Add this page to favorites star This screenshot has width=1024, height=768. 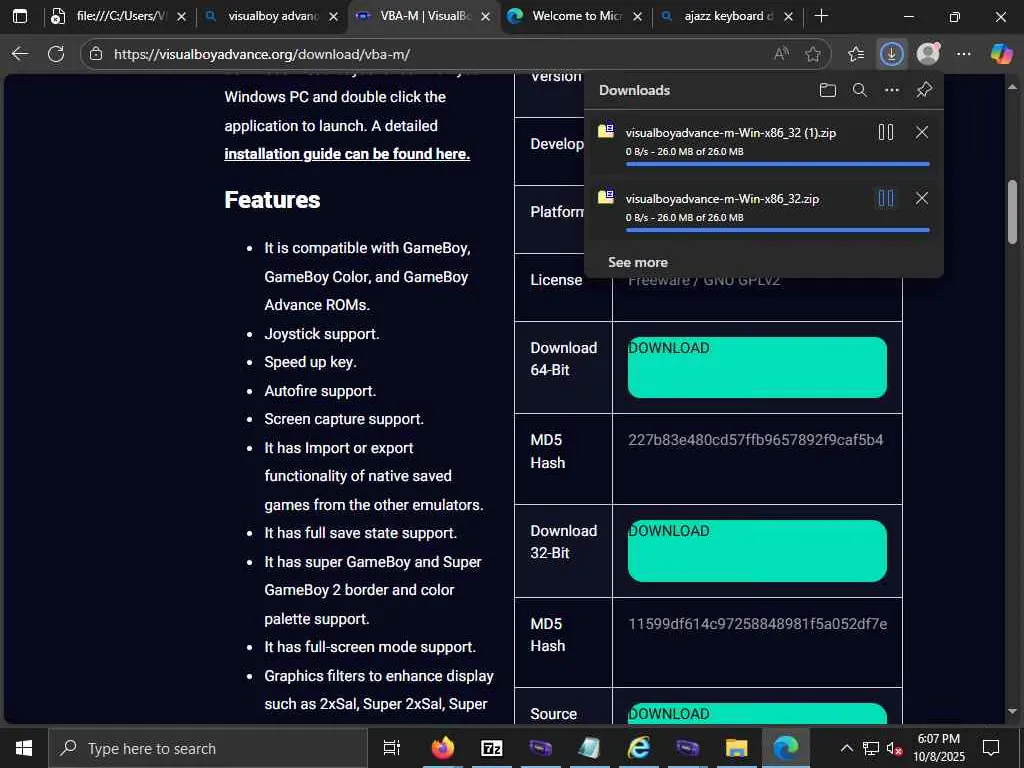(812, 54)
